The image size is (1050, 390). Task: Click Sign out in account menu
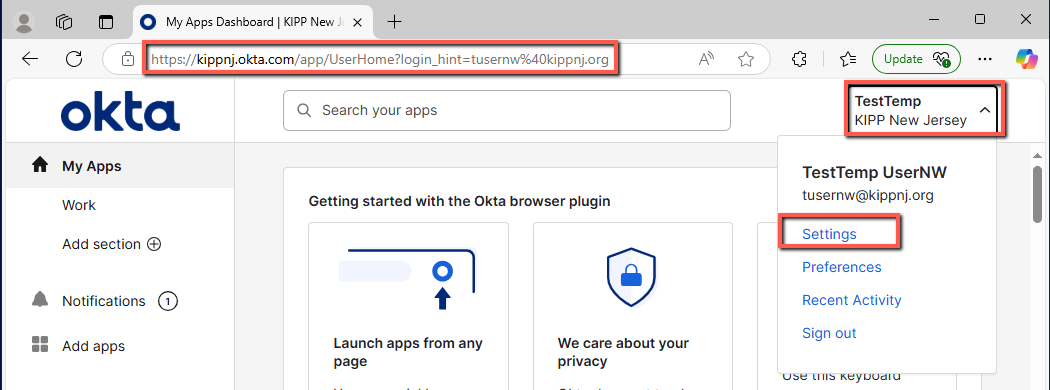click(829, 333)
